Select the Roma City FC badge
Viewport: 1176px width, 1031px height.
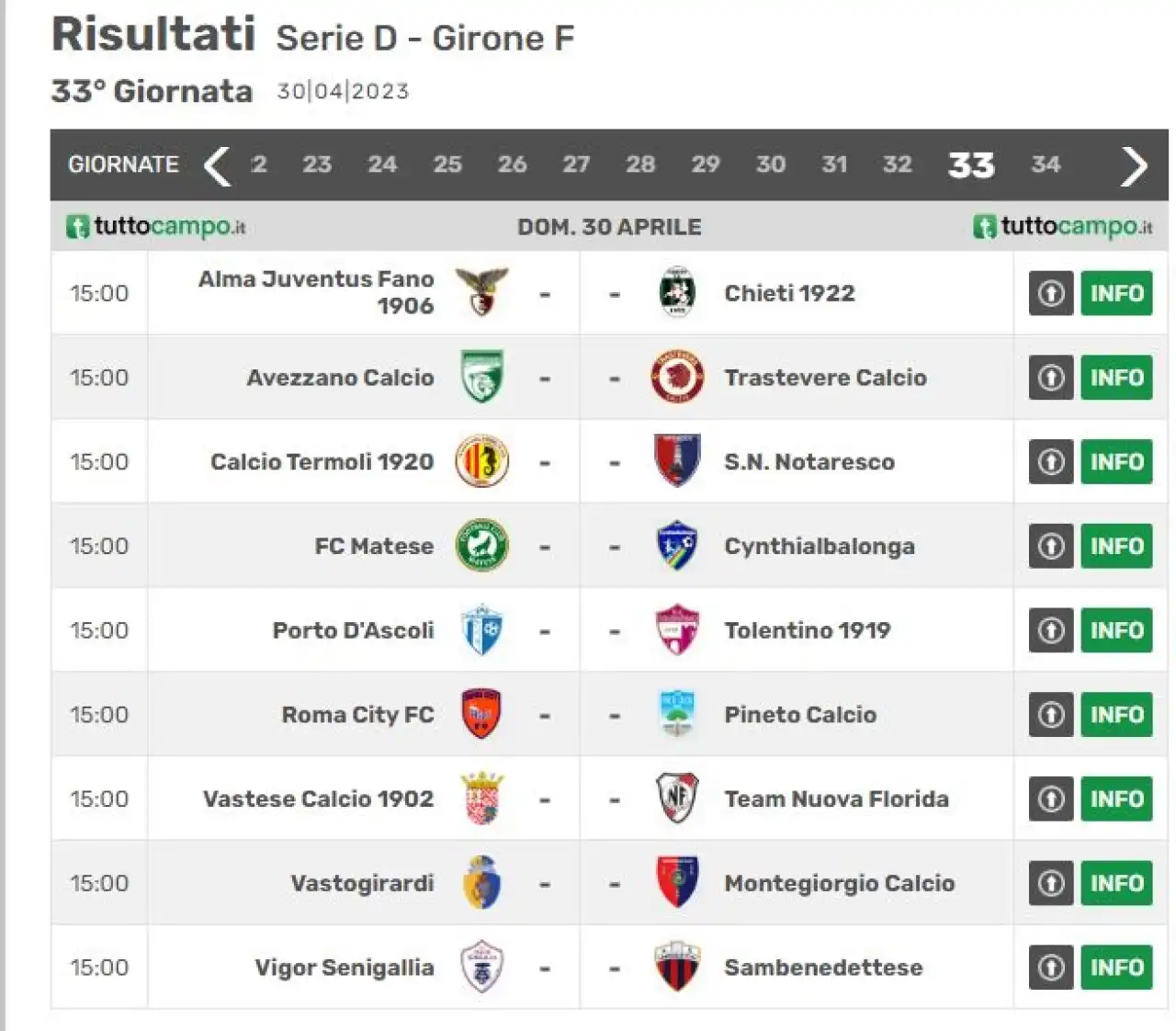481,714
